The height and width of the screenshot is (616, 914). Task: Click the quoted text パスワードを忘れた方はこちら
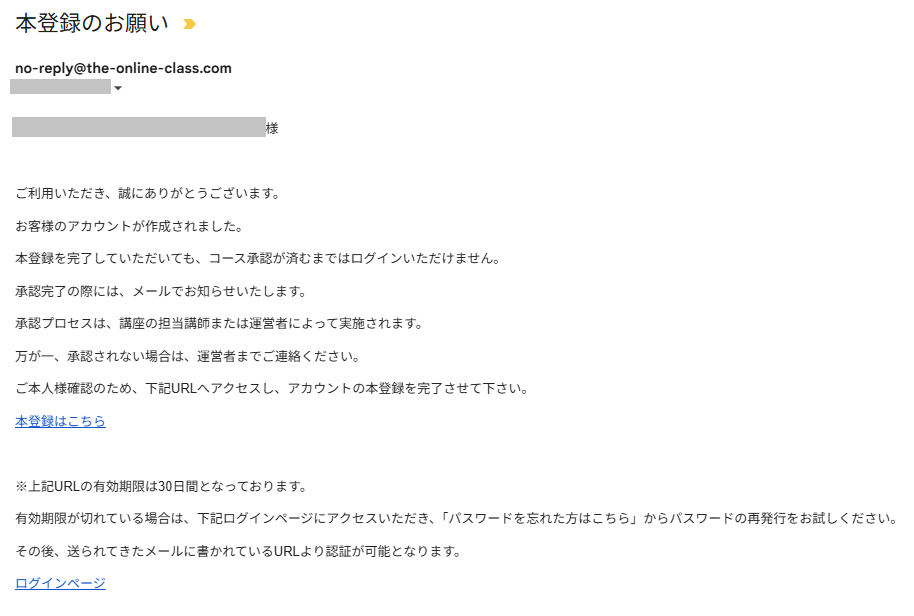pos(539,518)
